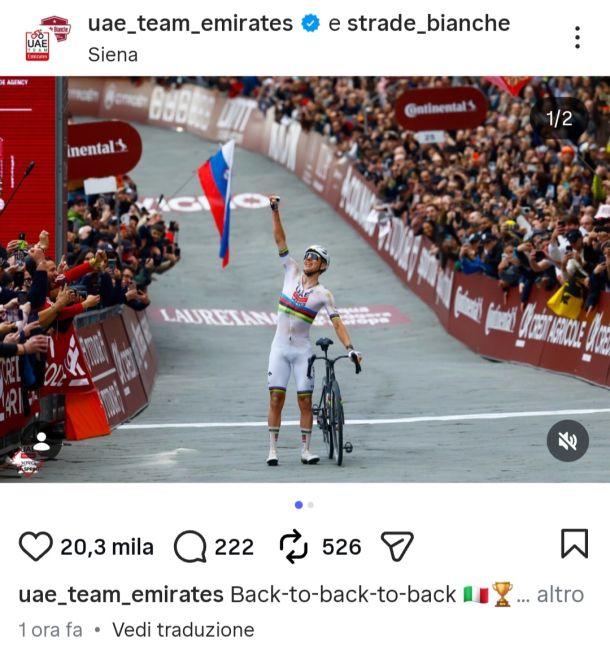
Task: Expand caption with the 'altro' link
Action: coord(560,595)
